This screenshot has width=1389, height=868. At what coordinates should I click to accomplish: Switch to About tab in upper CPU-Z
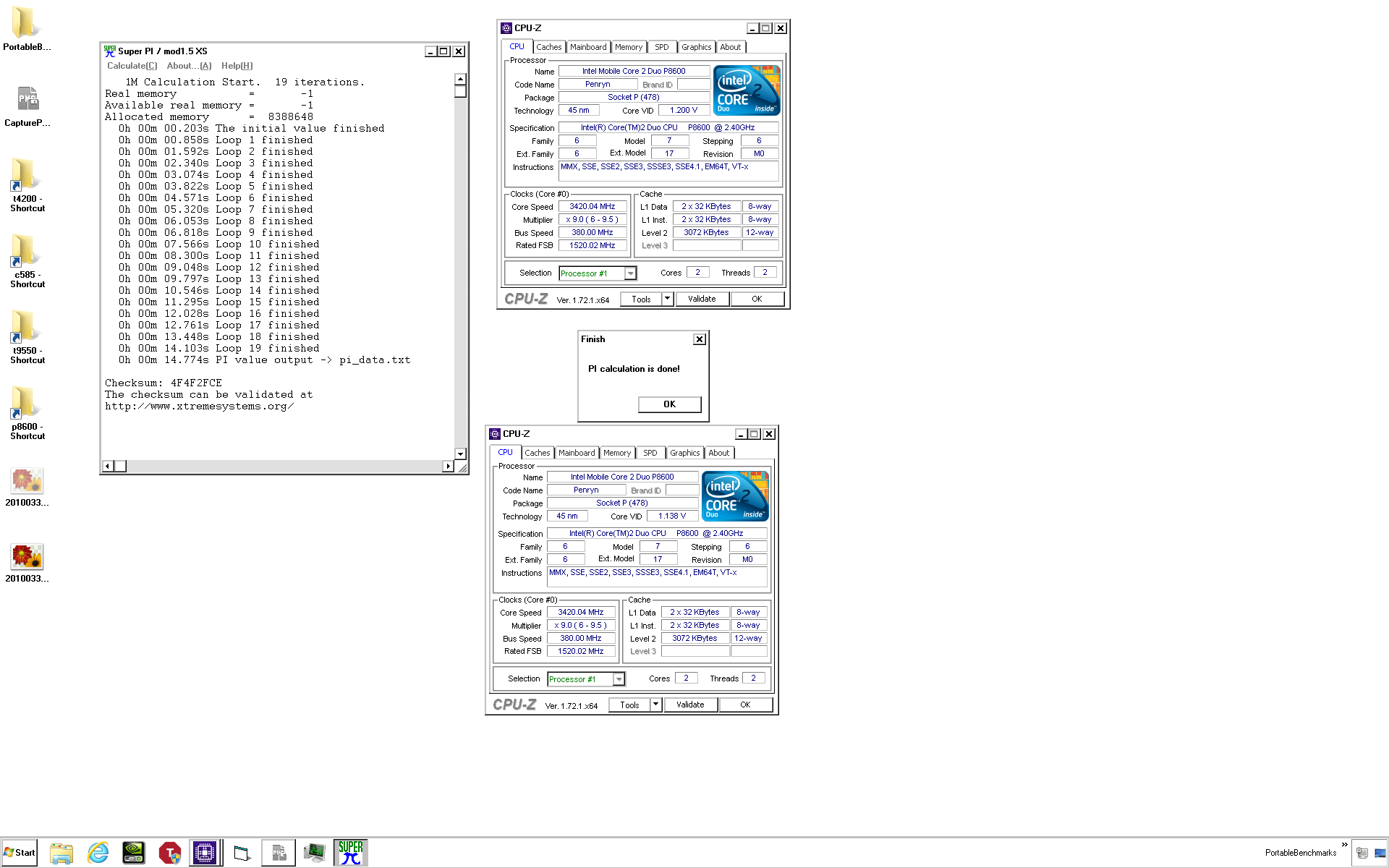[x=731, y=47]
